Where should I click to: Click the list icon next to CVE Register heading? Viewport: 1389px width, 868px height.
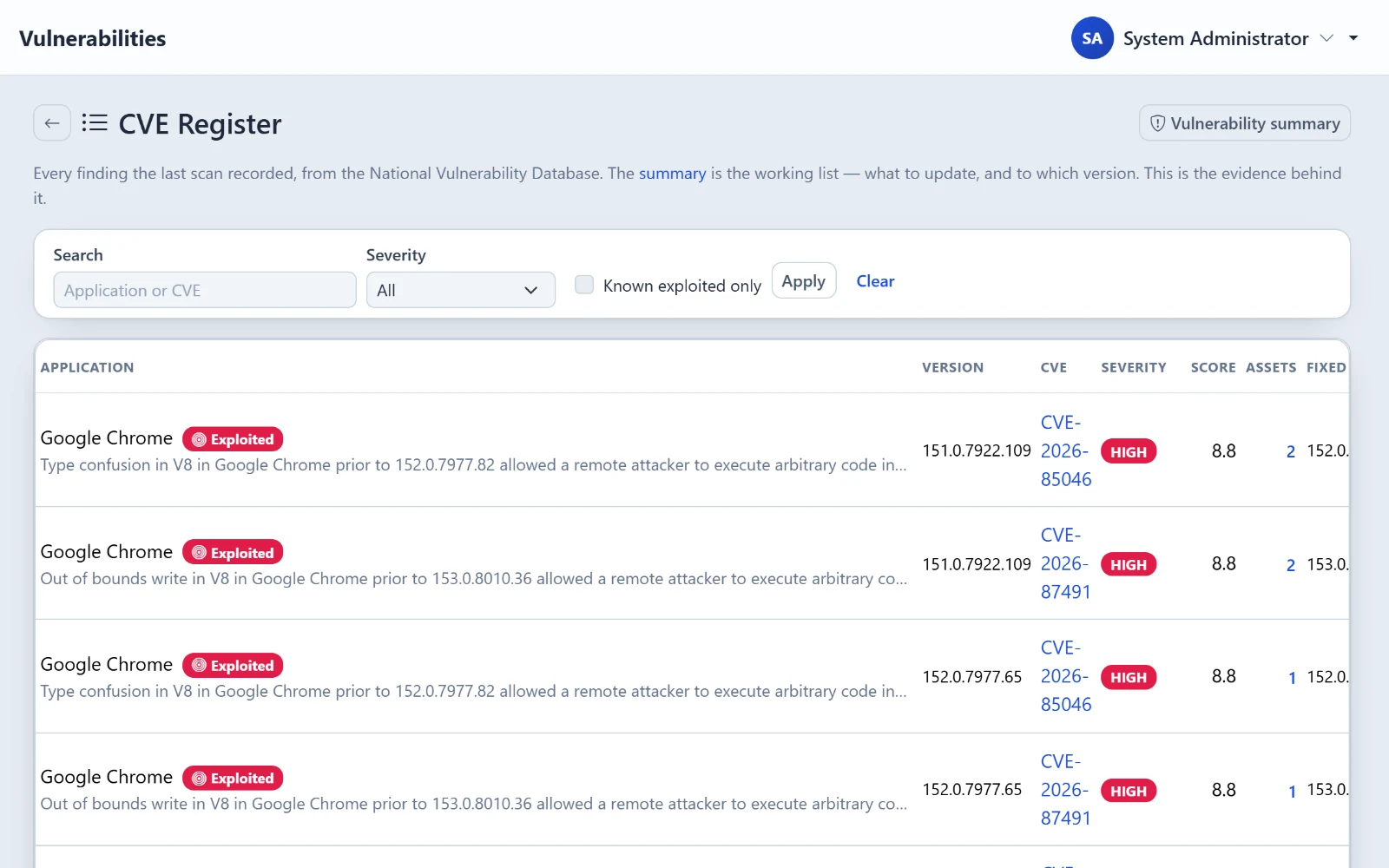coord(95,123)
